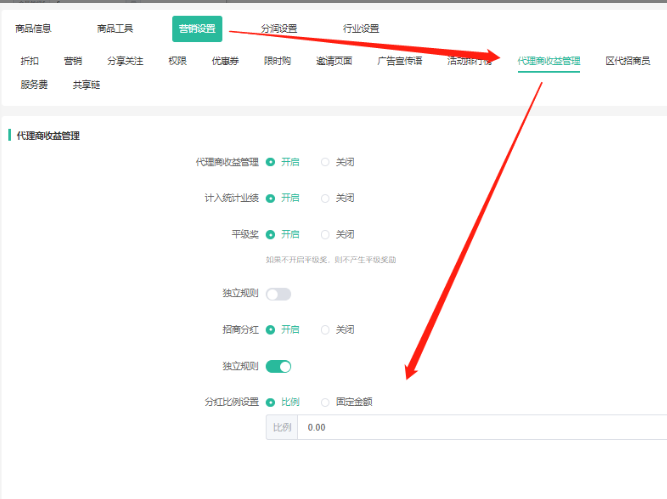This screenshot has width=667, height=499.
Task: Switch to the 商品工具 tab
Action: pos(115,29)
